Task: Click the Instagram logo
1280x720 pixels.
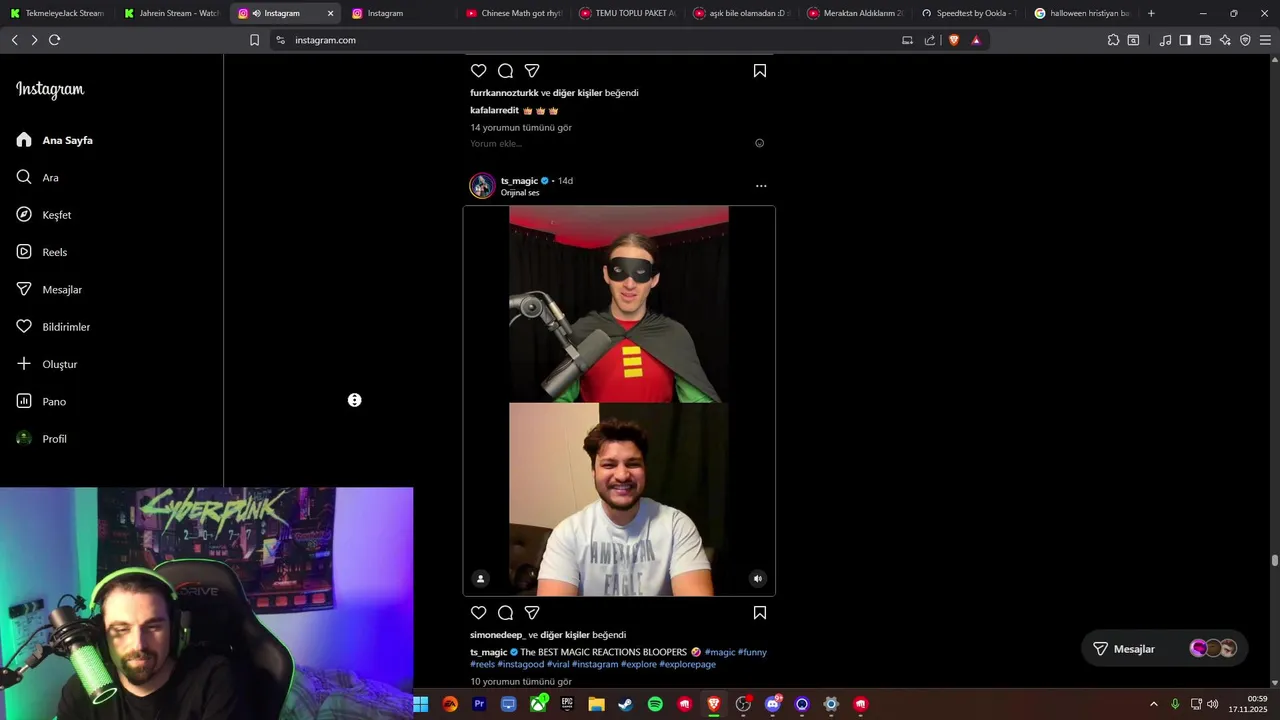Action: point(50,90)
